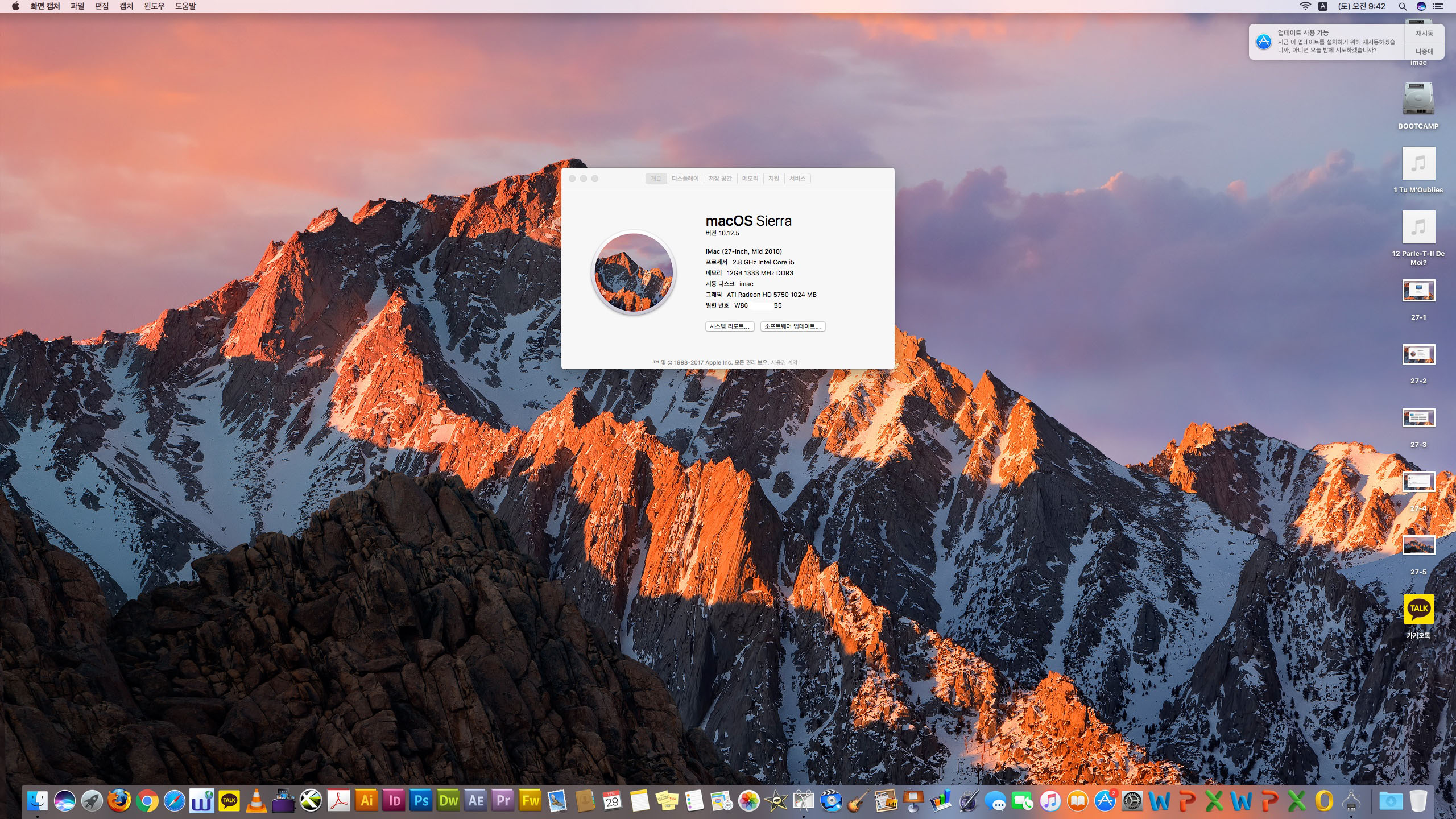Click the 소프트웨어 업데이트 button
Viewport: 1456px width, 819px height.
pyautogui.click(x=792, y=326)
